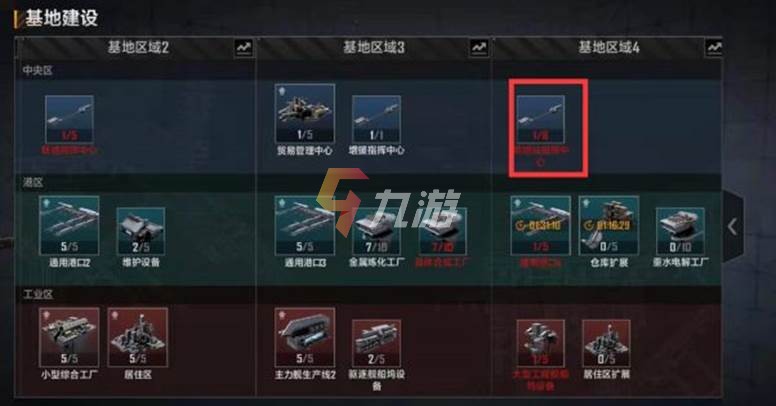Select 主力舰生产线2 in industrial zone
The image size is (776, 406).
[304, 337]
